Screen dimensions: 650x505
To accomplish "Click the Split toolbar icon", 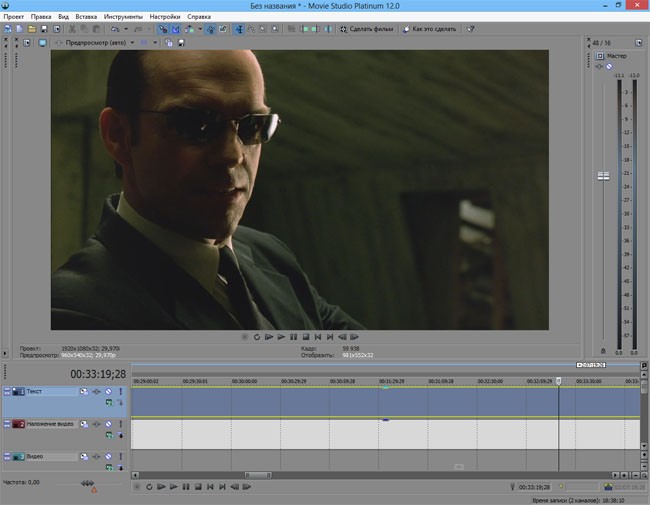I will (x=328, y=29).
